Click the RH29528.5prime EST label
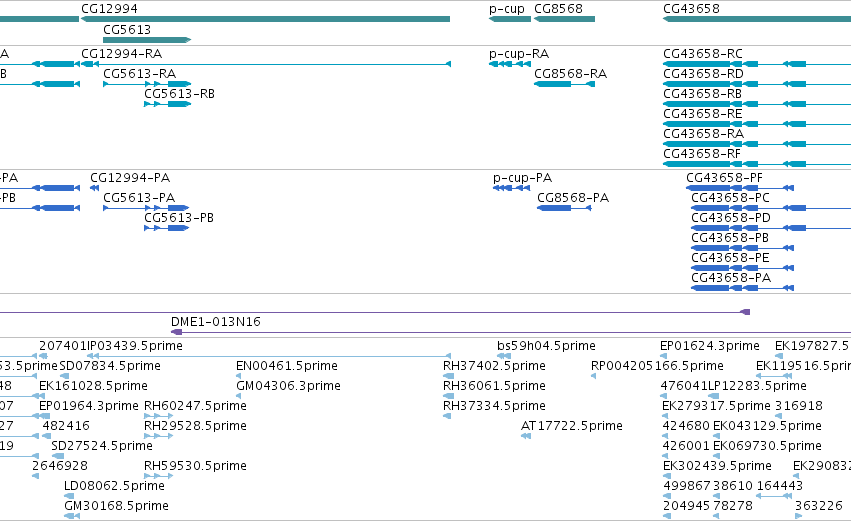 coord(195,427)
